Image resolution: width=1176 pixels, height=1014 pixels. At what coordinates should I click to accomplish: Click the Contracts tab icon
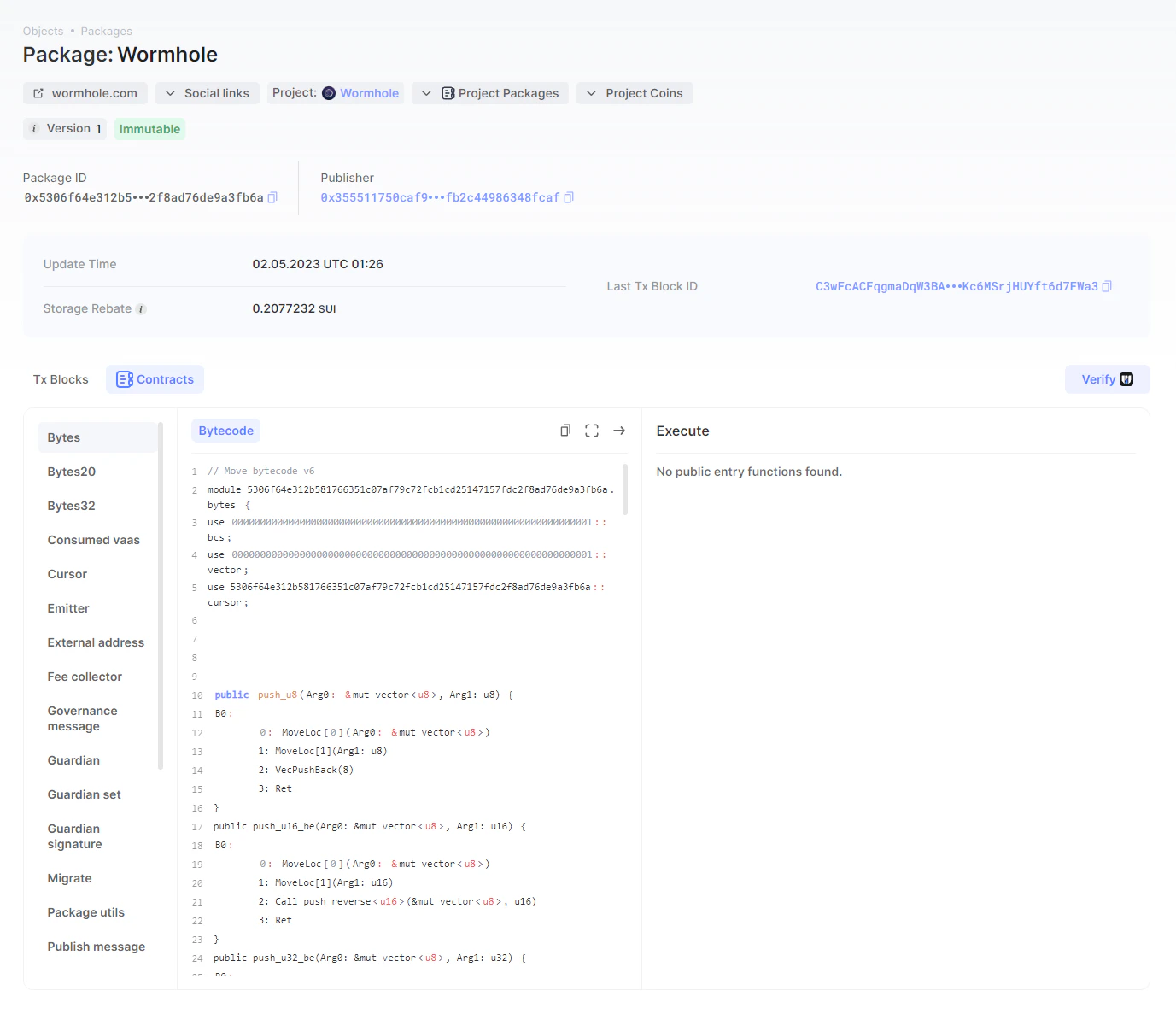click(x=125, y=379)
